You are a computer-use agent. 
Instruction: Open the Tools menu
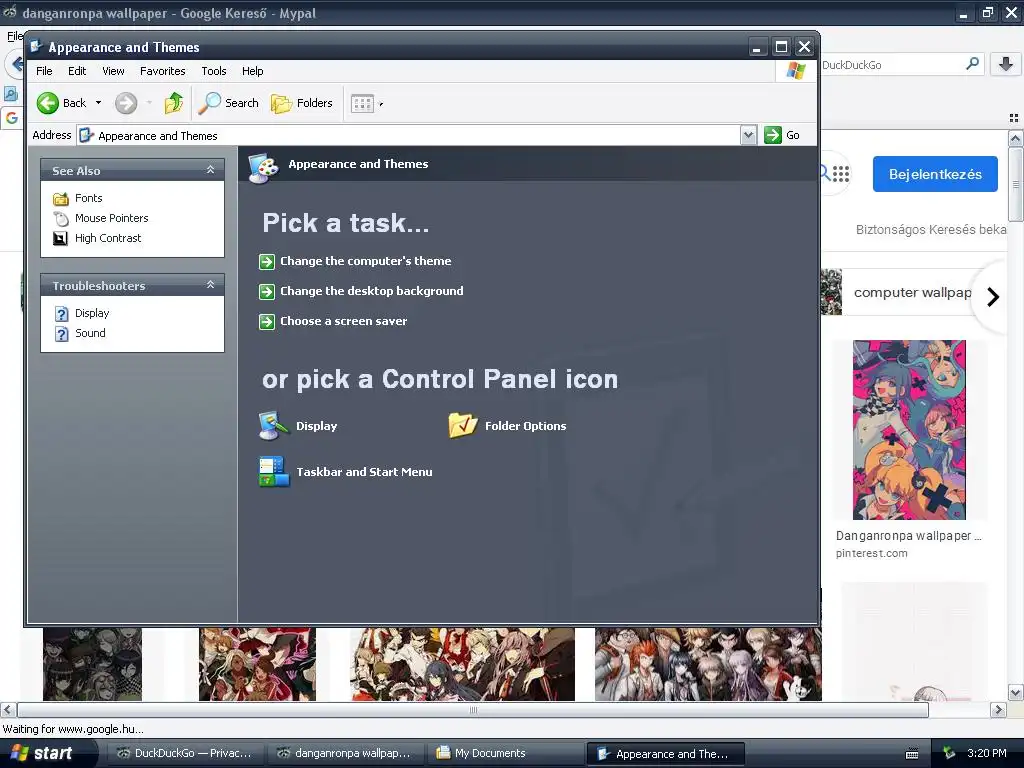click(x=214, y=71)
